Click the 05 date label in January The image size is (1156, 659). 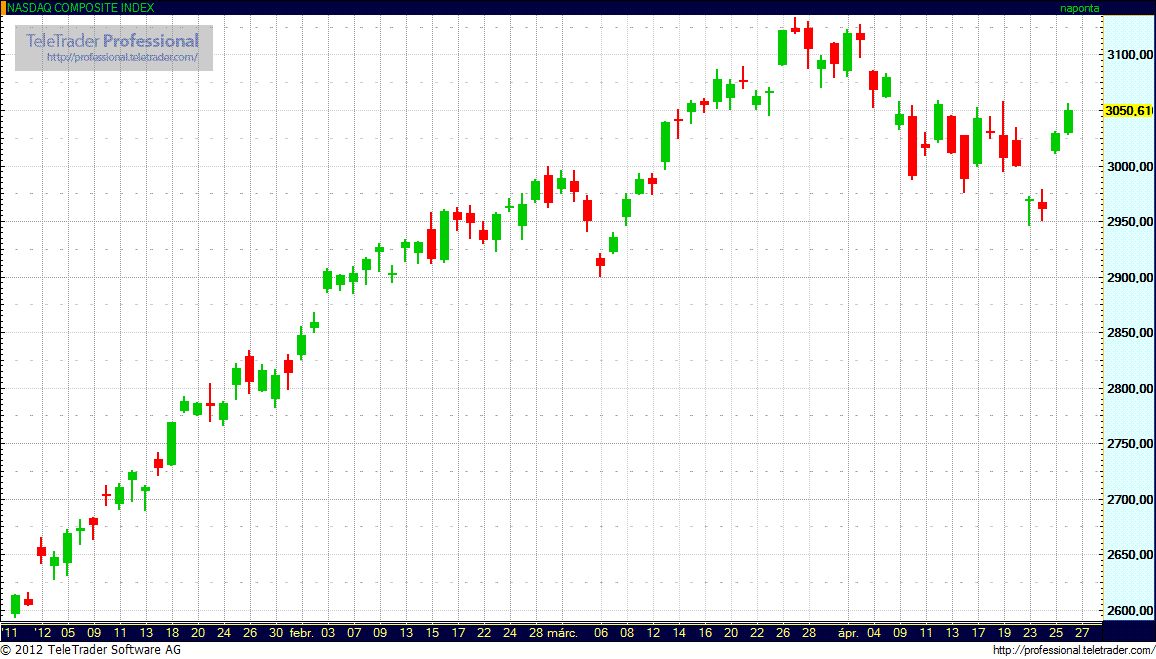pos(68,632)
